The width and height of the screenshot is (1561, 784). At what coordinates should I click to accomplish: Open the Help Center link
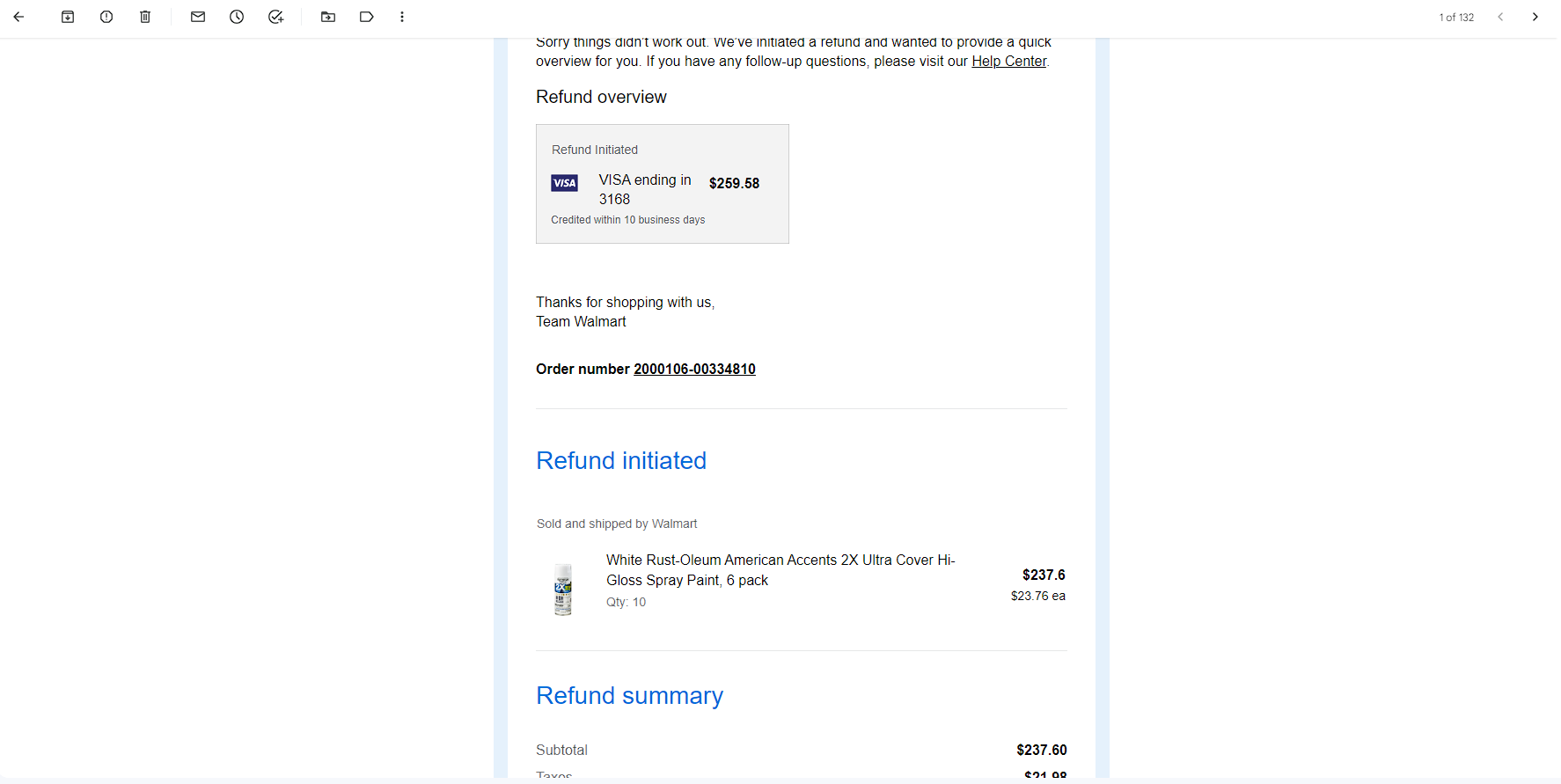click(1008, 61)
